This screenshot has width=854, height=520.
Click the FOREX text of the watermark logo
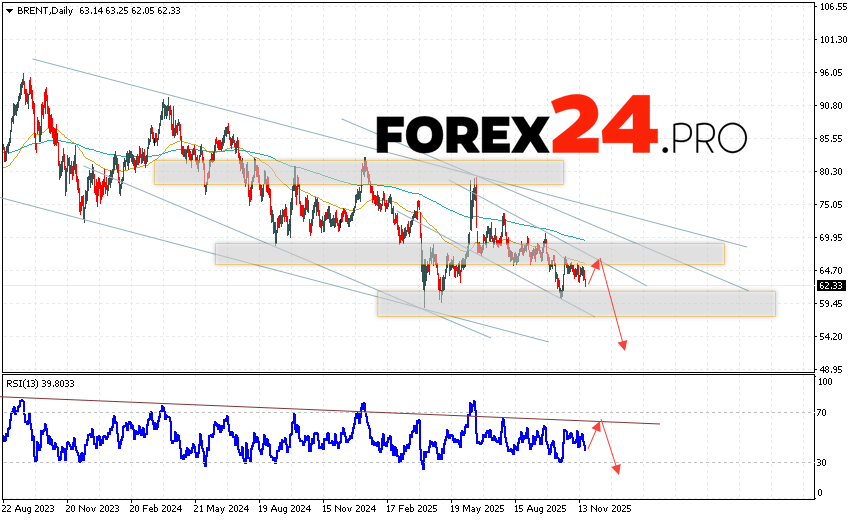pyautogui.click(x=463, y=135)
